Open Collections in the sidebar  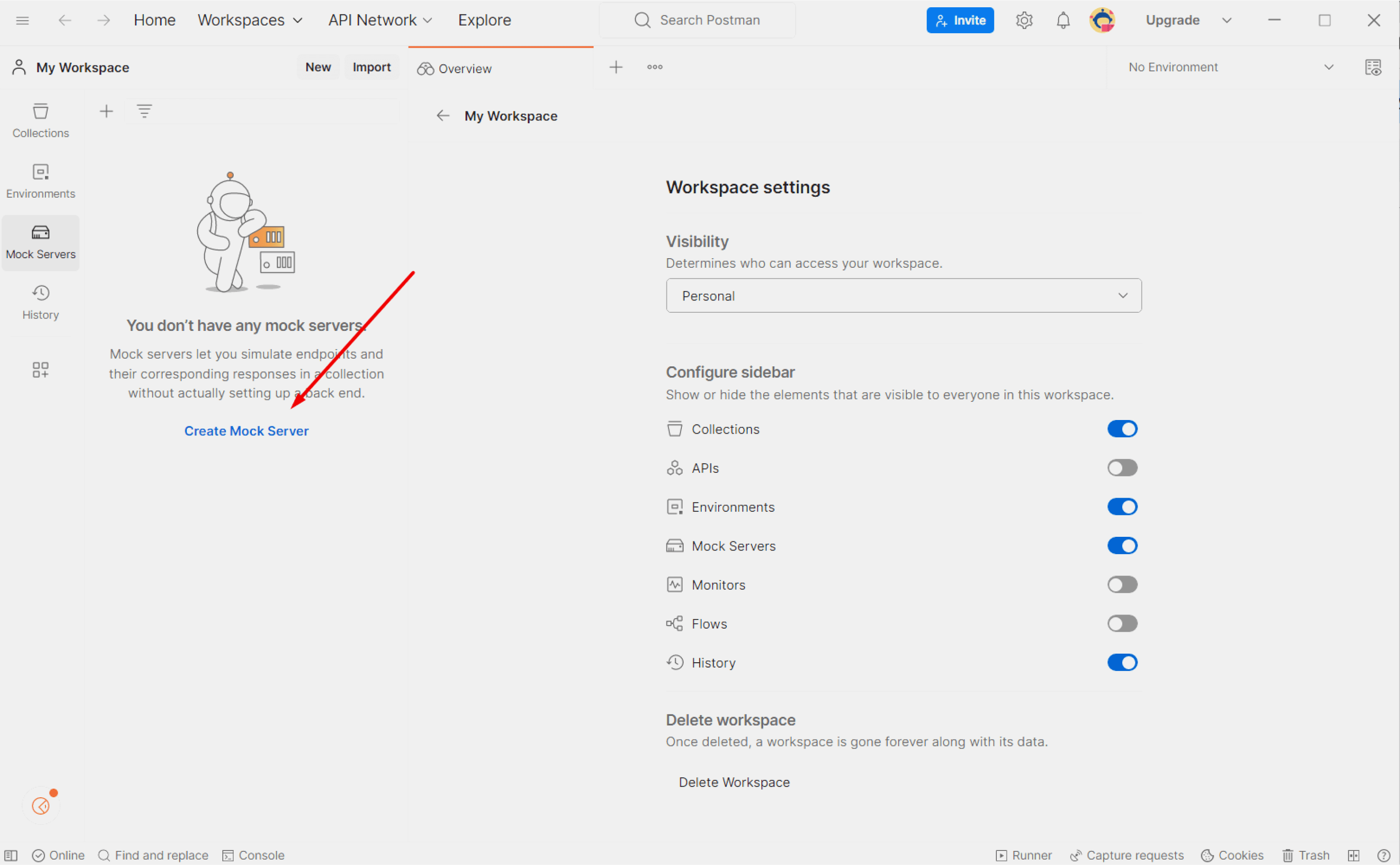coord(40,121)
